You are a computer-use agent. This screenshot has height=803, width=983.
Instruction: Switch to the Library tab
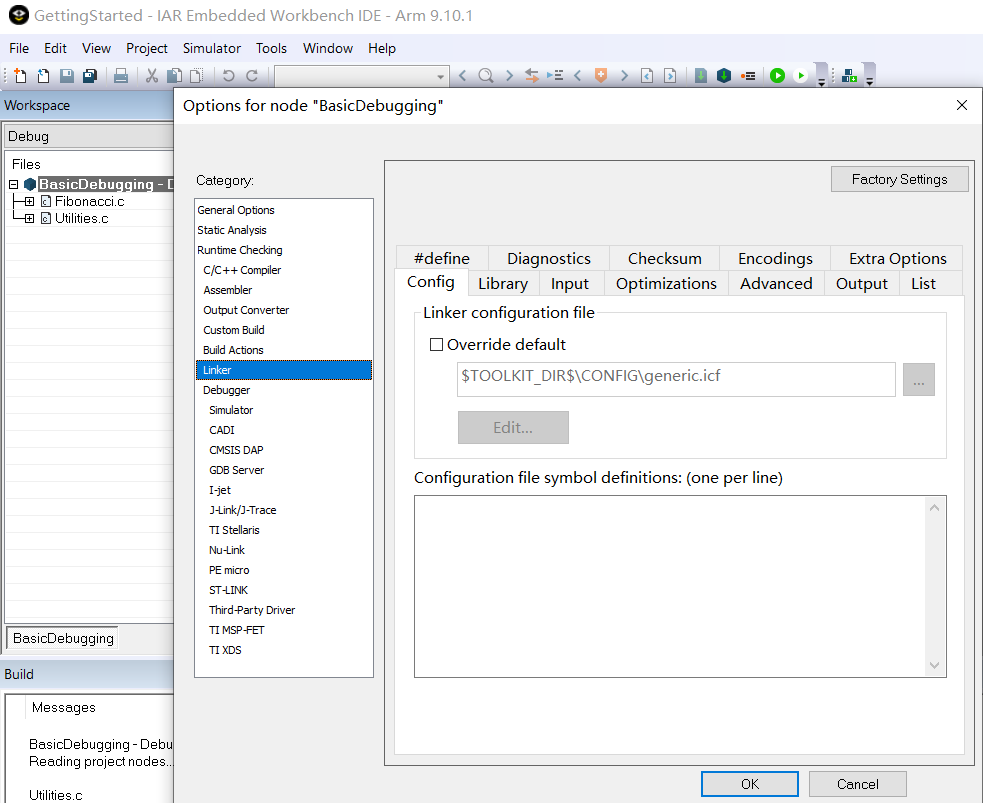click(503, 283)
